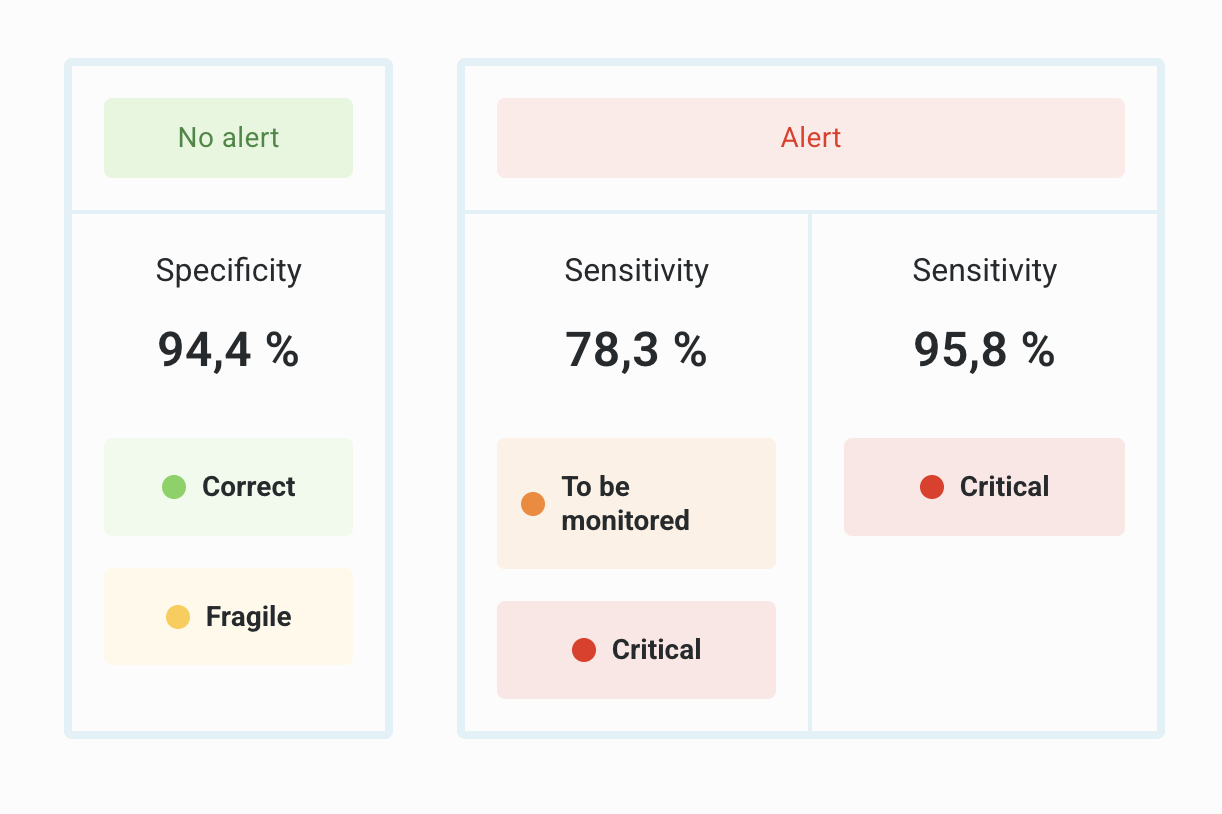1222x814 pixels.
Task: Click the 78,3 % sensitivity value
Action: pos(636,350)
